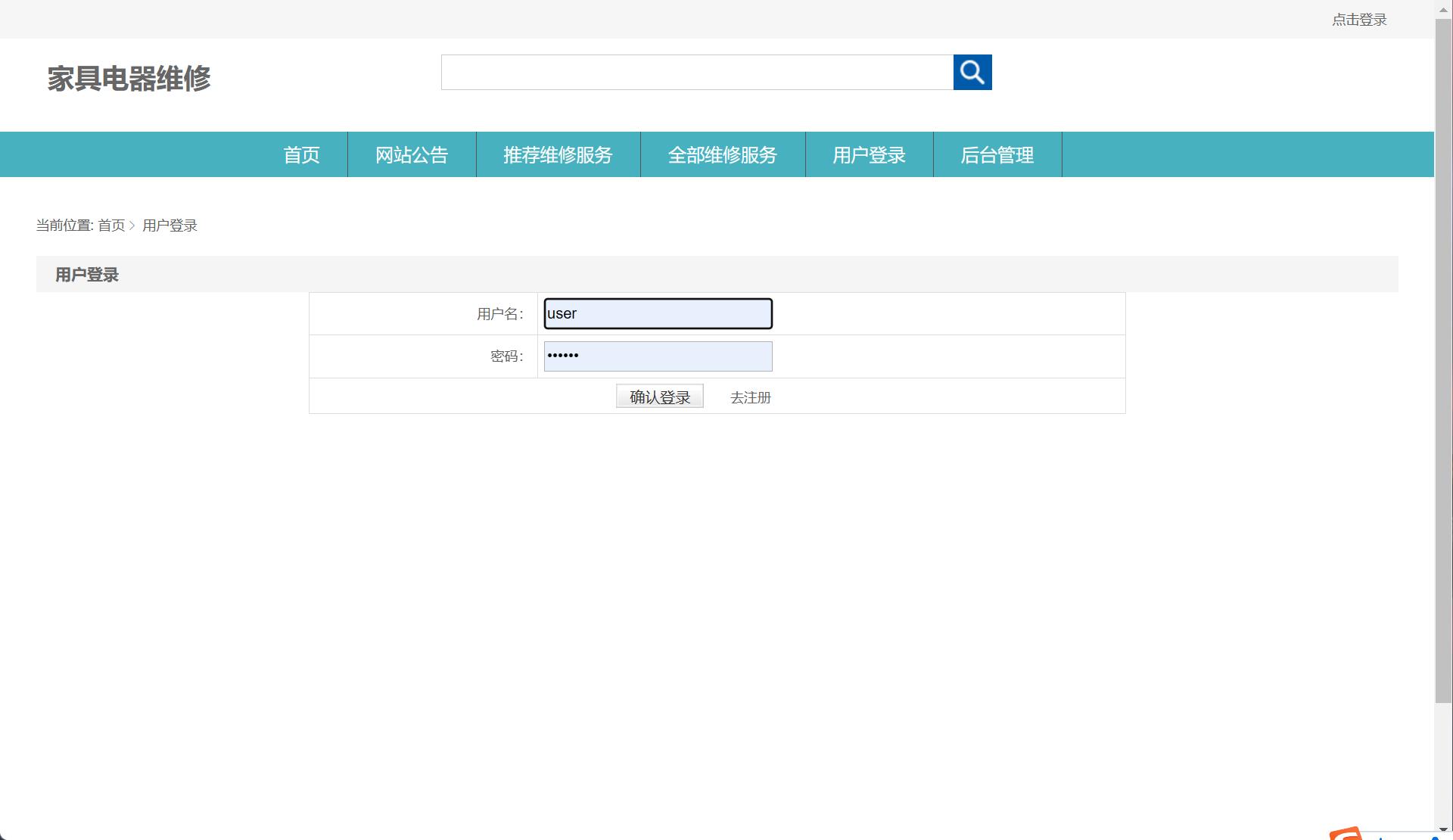Click the 用户登录 section header bar
Screen dimensions: 1453x840
point(86,274)
